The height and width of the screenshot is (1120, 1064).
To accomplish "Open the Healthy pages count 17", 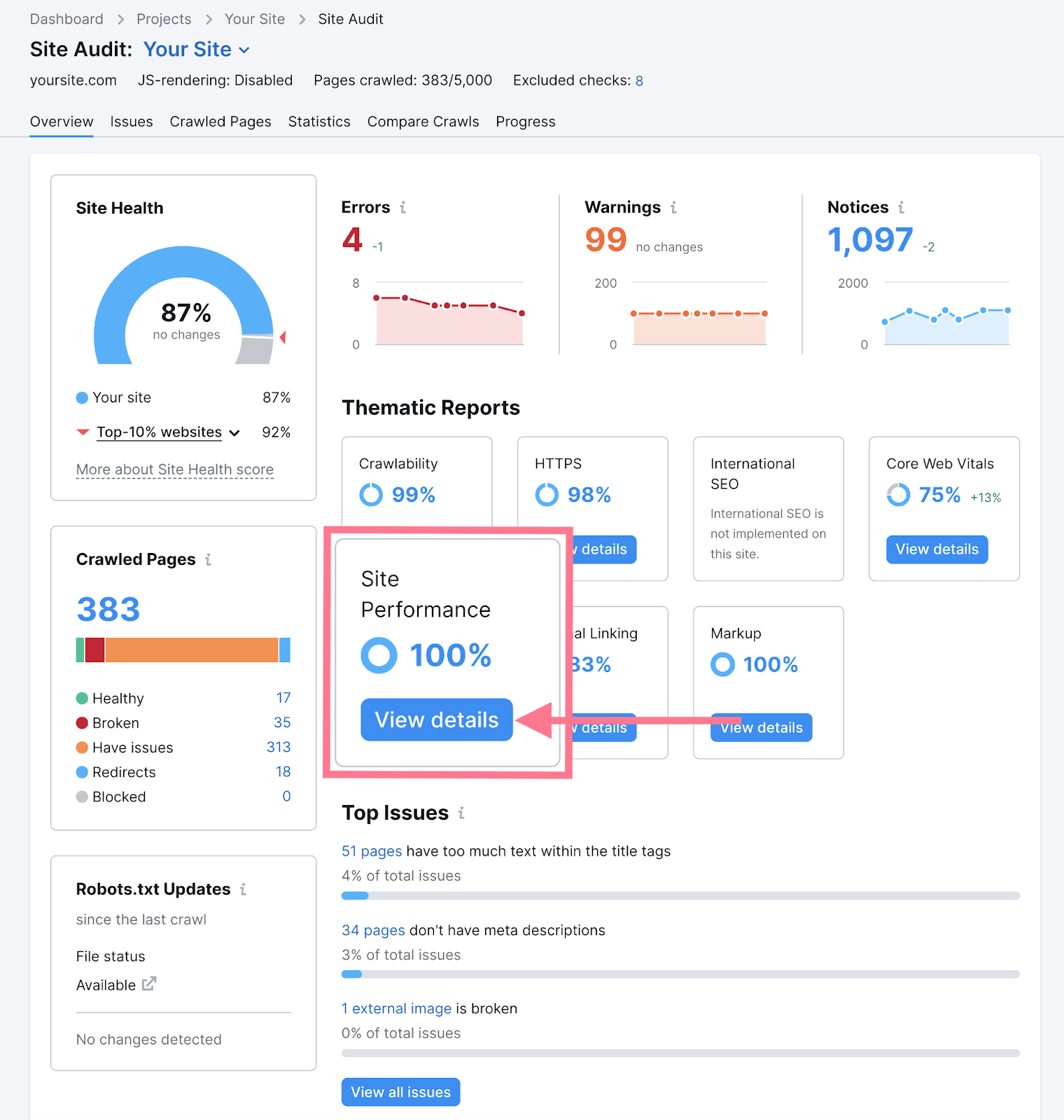I will [283, 698].
